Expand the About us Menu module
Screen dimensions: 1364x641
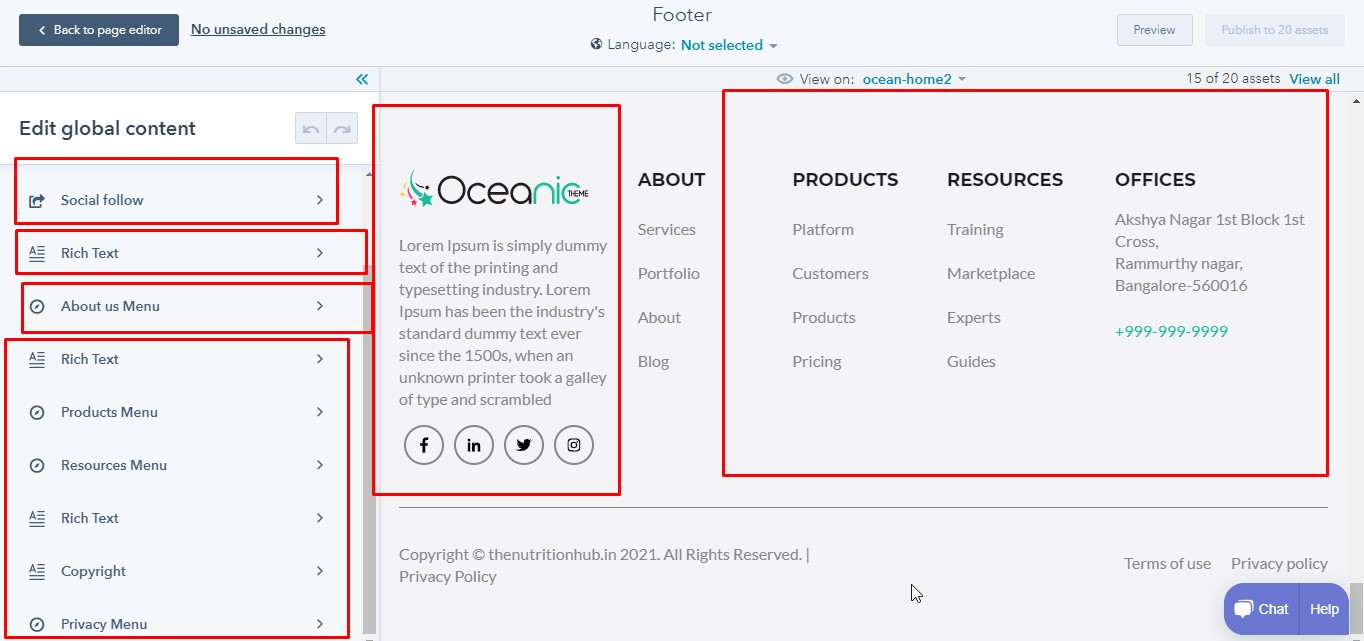(x=177, y=306)
